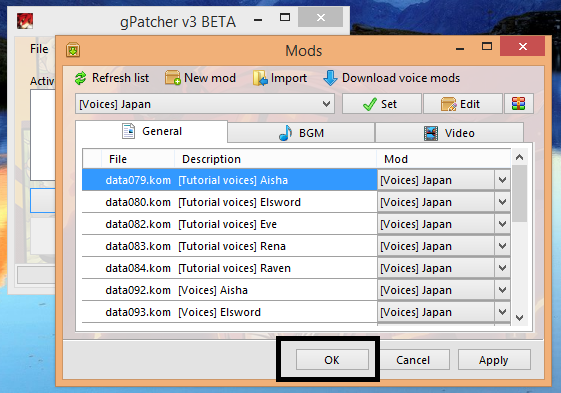Expand Mod dropdown for data083.kom row
This screenshot has height=393, width=561.
click(502, 246)
